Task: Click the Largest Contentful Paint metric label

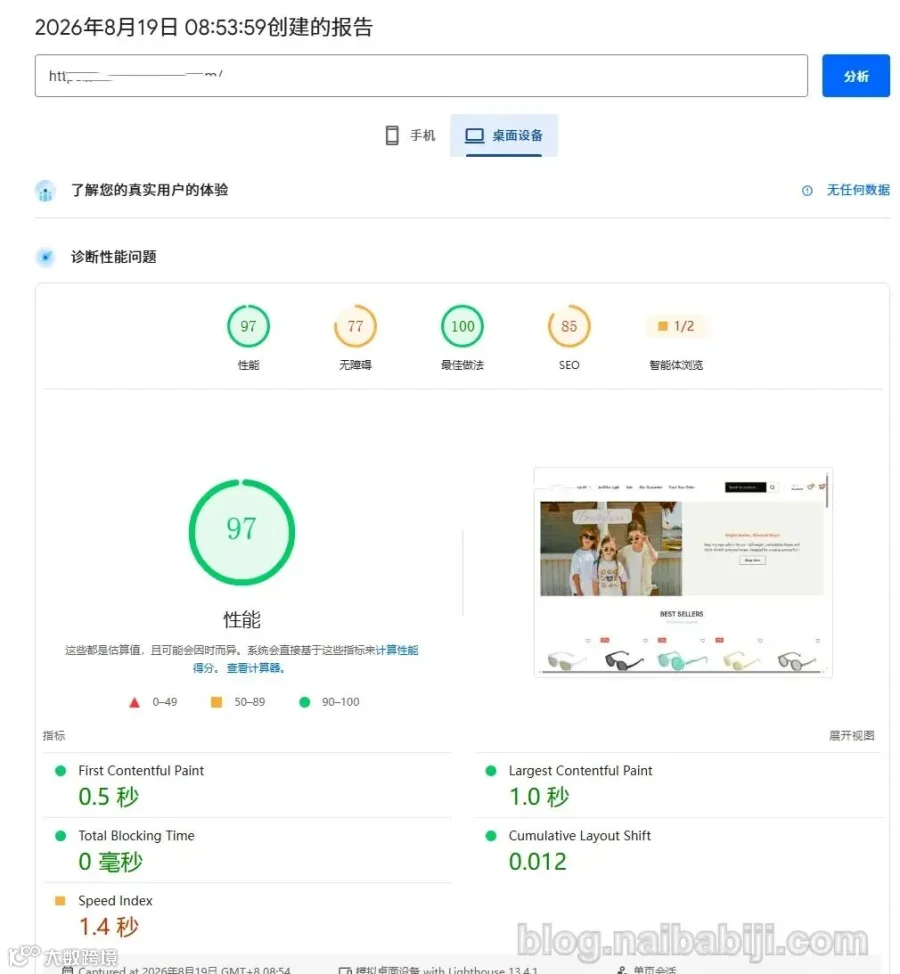Action: point(580,770)
